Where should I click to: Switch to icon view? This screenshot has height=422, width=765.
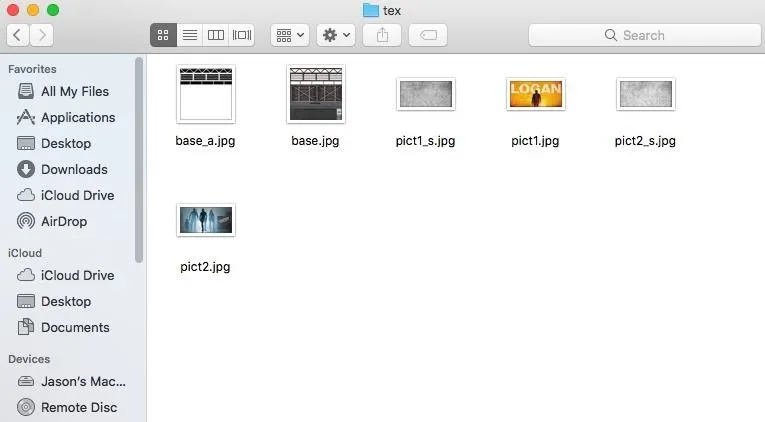pyautogui.click(x=163, y=35)
